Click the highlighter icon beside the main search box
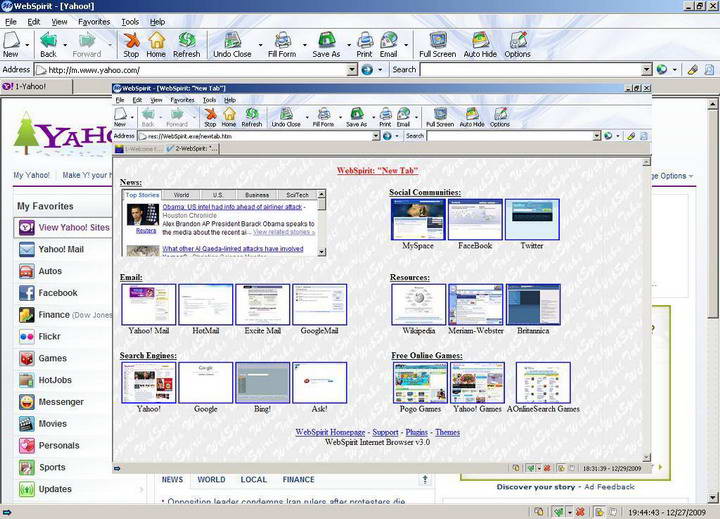Image resolution: width=720 pixels, height=519 pixels. [x=693, y=70]
